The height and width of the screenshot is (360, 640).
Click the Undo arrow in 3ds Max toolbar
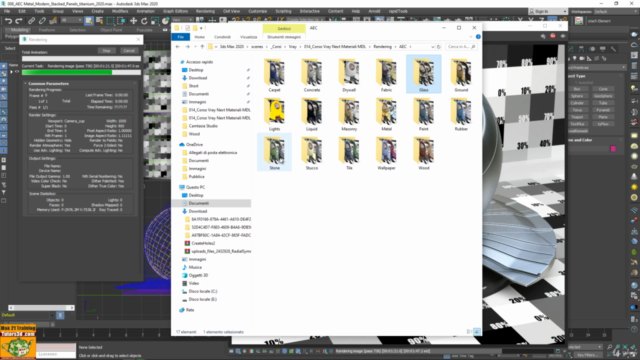coord(8,20)
